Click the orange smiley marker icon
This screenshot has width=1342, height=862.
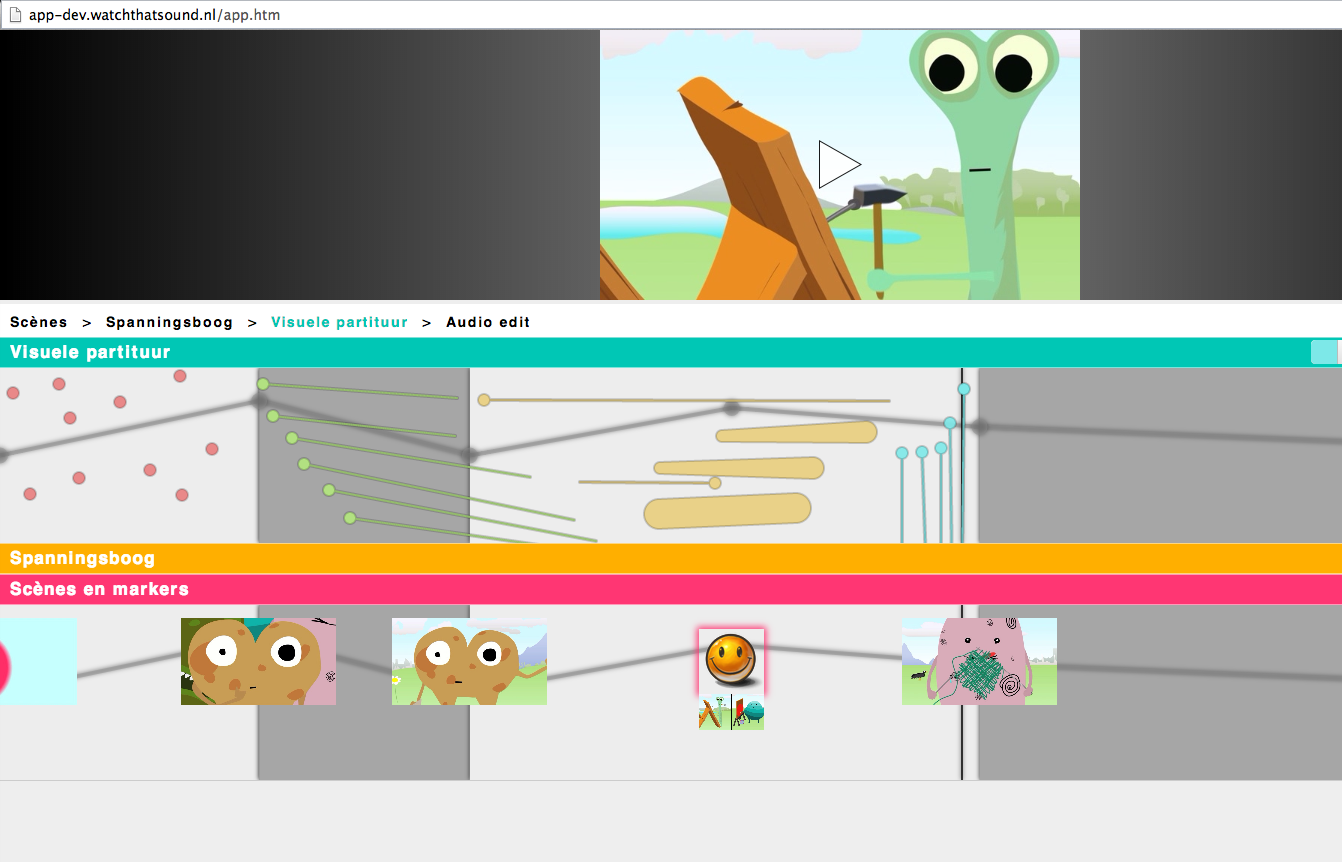pos(731,659)
